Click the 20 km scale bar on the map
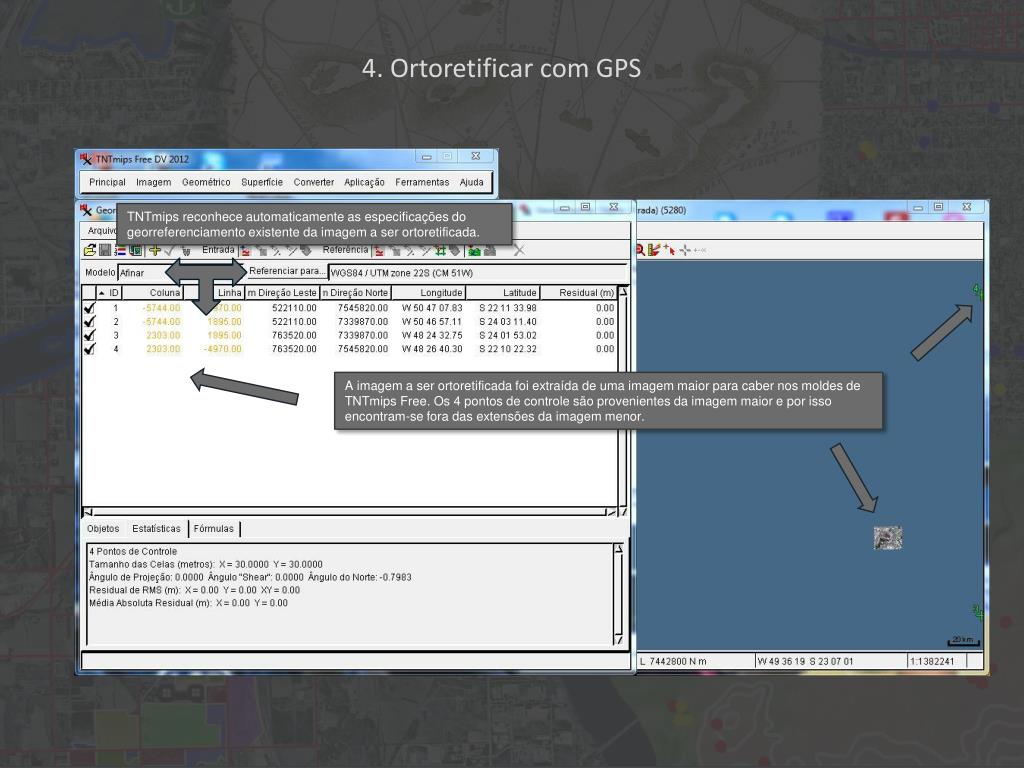Viewport: 1024px width, 768px height. [963, 641]
